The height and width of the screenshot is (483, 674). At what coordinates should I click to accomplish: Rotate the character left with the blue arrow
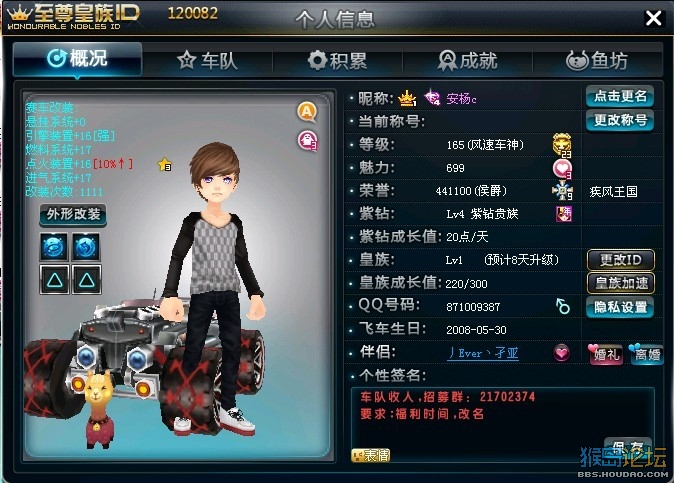tap(54, 247)
